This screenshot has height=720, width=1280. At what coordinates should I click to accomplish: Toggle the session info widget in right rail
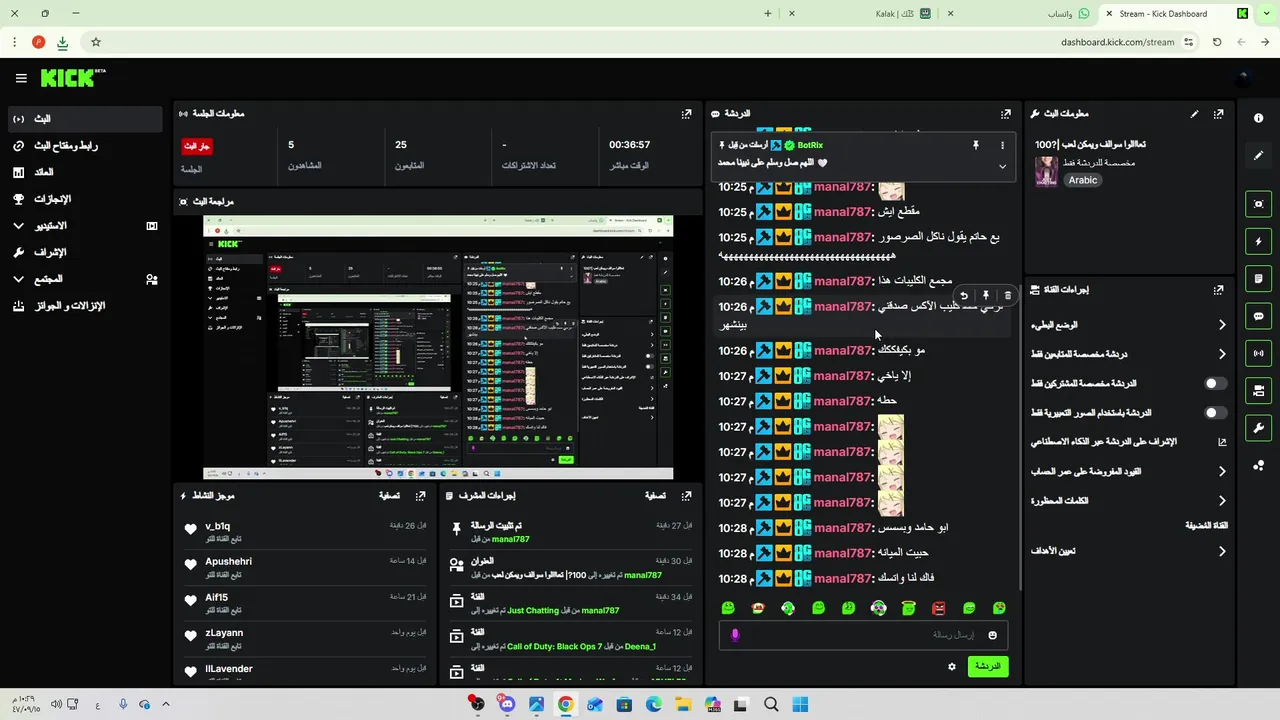(x=1258, y=353)
